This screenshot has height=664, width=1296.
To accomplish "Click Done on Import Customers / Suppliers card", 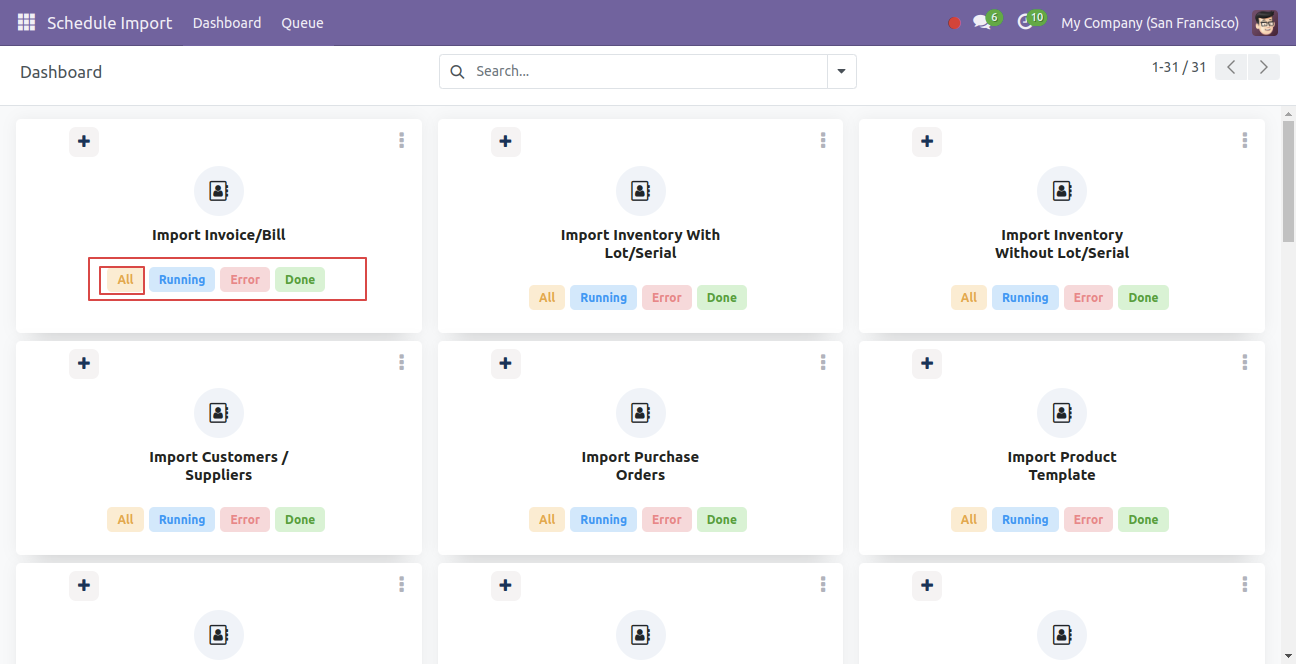I will [x=300, y=520].
